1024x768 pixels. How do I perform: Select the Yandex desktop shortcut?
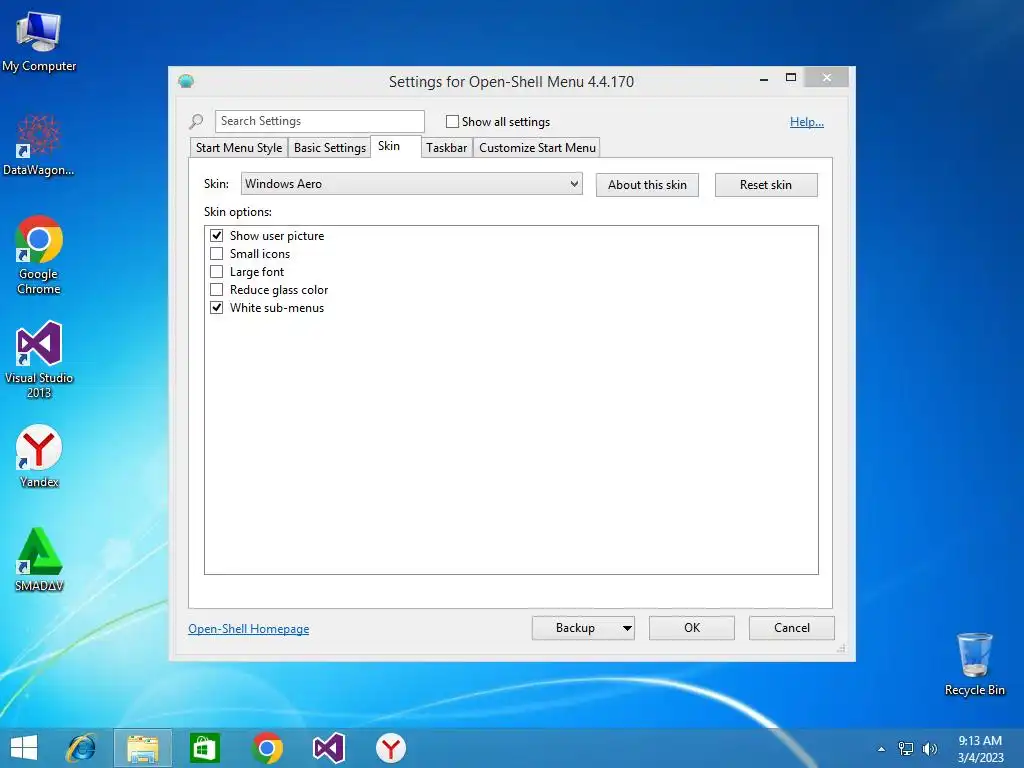[39, 456]
